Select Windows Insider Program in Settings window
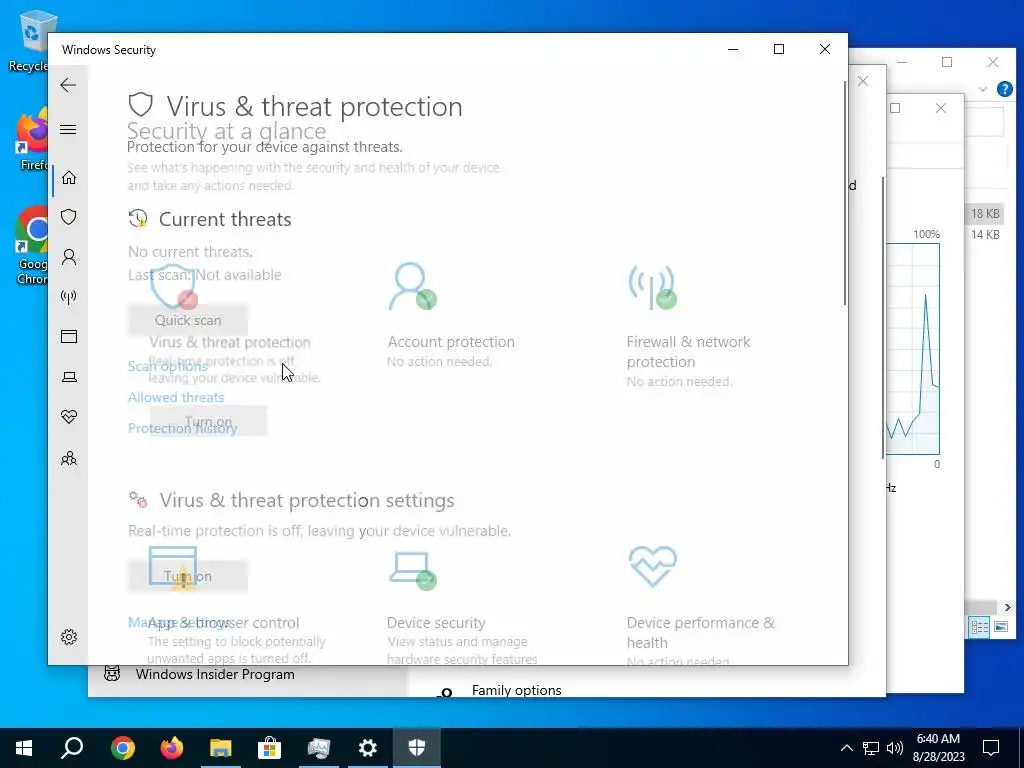 coord(215,674)
